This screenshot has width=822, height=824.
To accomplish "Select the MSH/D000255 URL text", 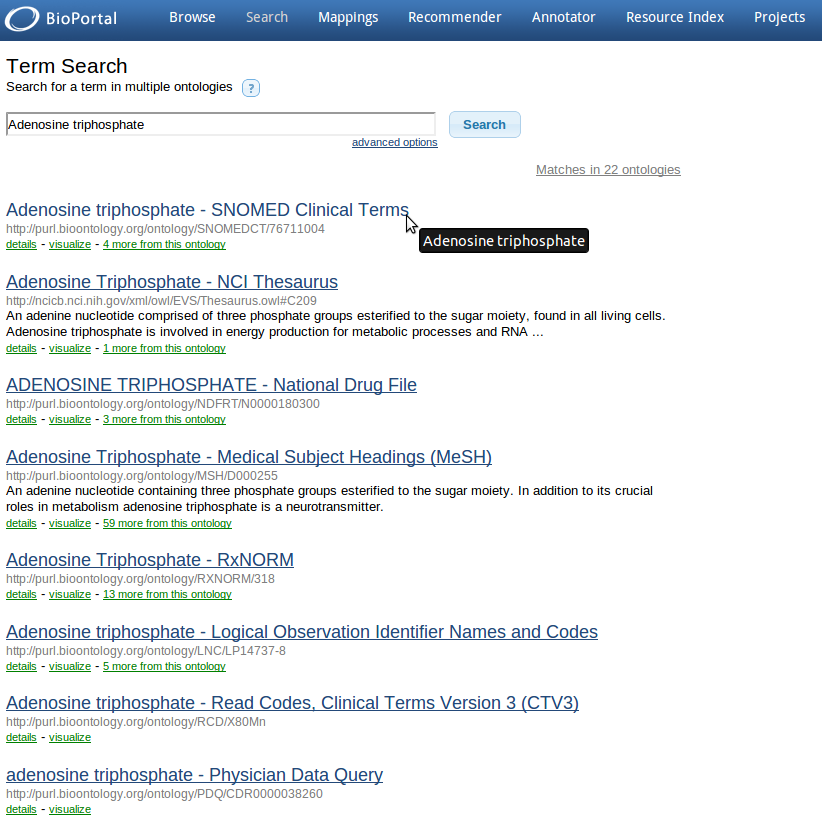I will (x=142, y=476).
